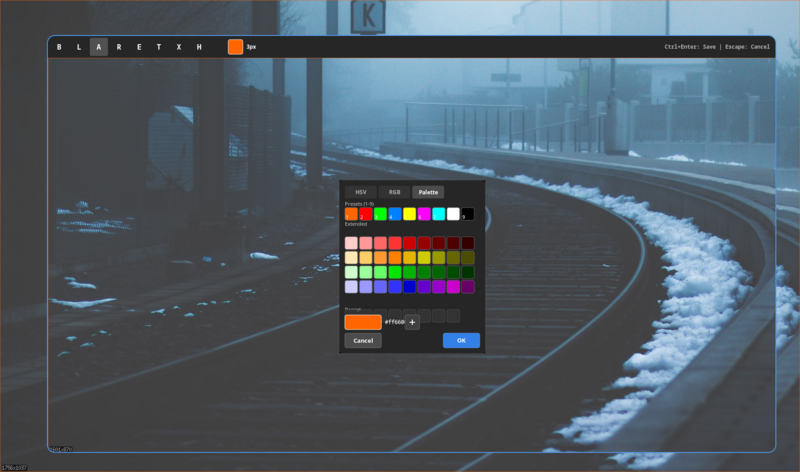Viewport: 800px width, 472px height.
Task: Select the B tool in the toolbar
Action: [x=59, y=47]
